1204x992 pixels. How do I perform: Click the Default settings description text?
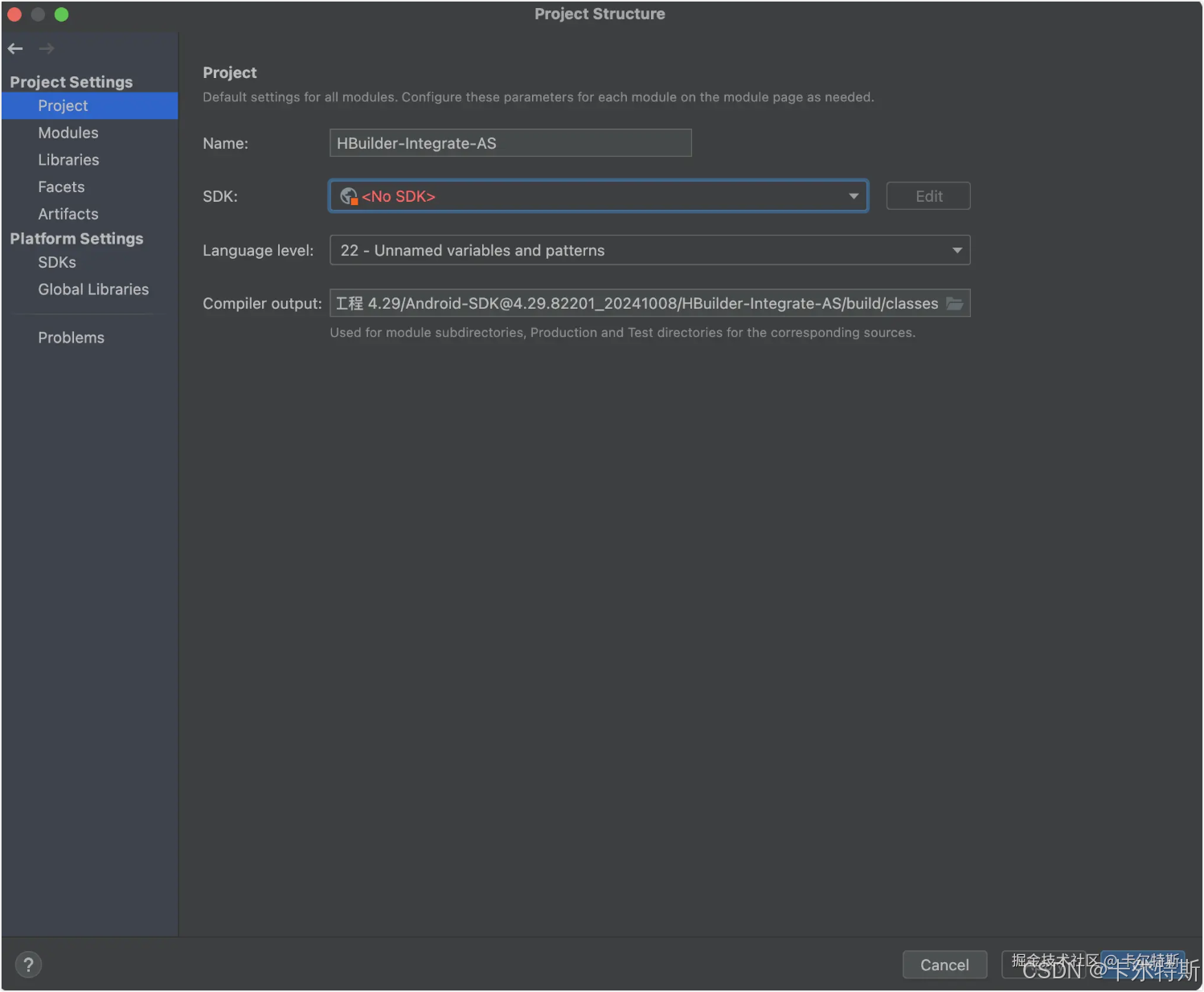pyautogui.click(x=539, y=97)
